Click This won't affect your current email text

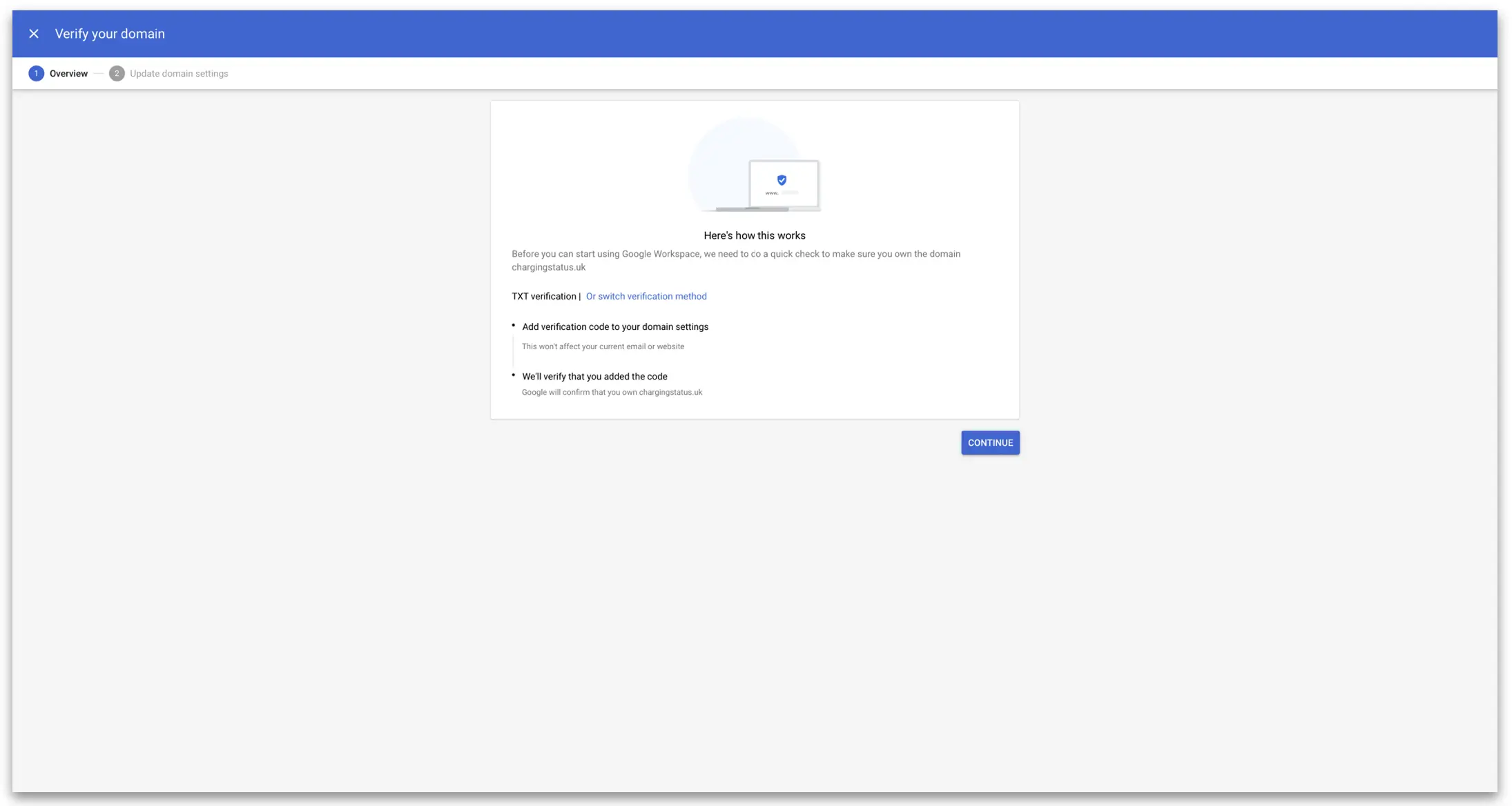pos(603,346)
